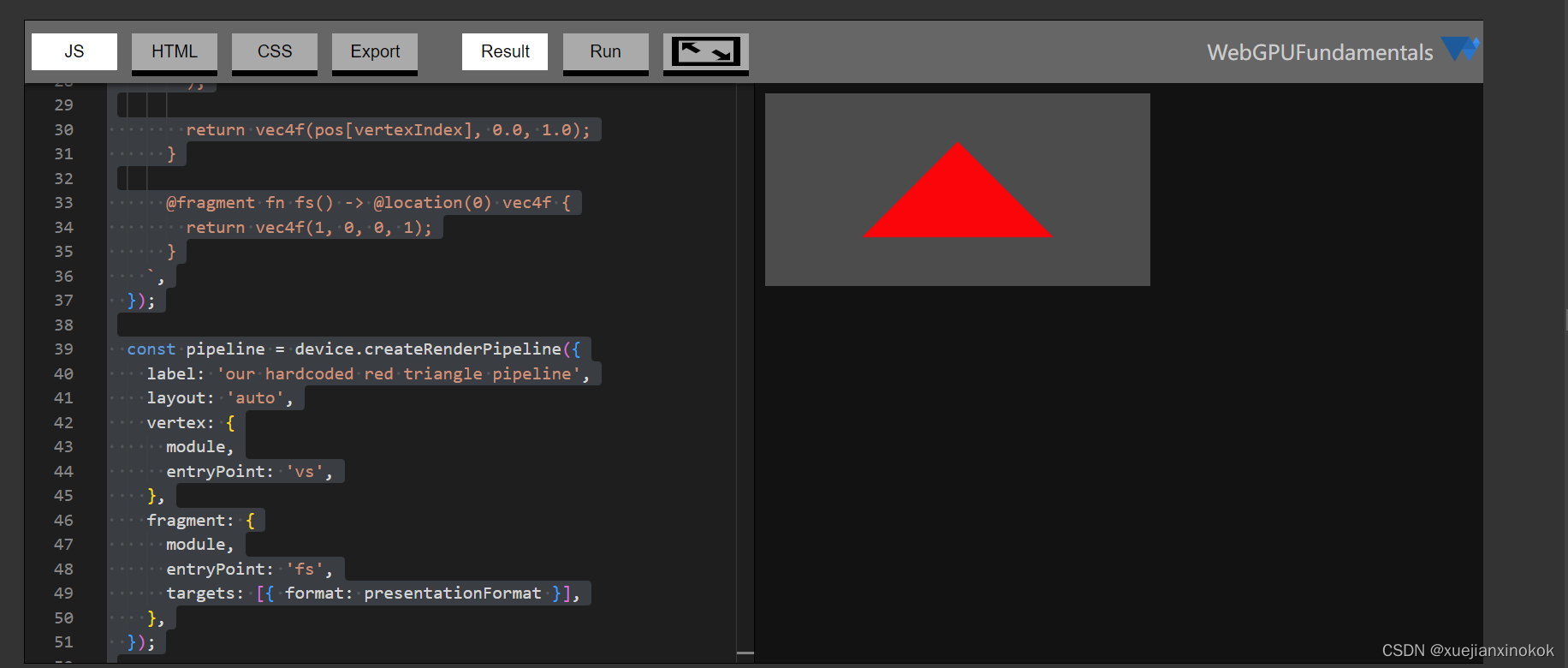This screenshot has width=1568, height=668.
Task: Open the WebGPUFundamentals site link
Action: click(x=1320, y=52)
